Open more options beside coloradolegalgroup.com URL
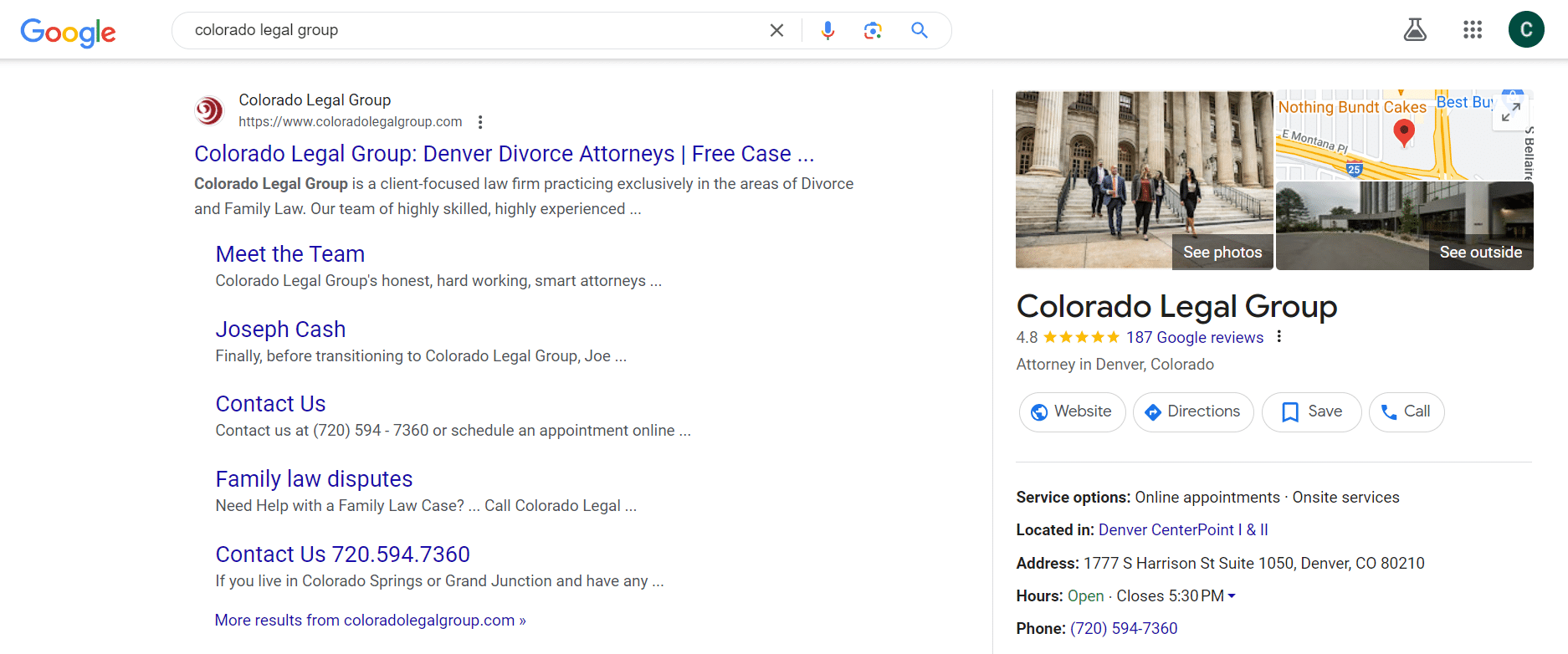Viewport: 1568px width, 654px height. pos(480,122)
